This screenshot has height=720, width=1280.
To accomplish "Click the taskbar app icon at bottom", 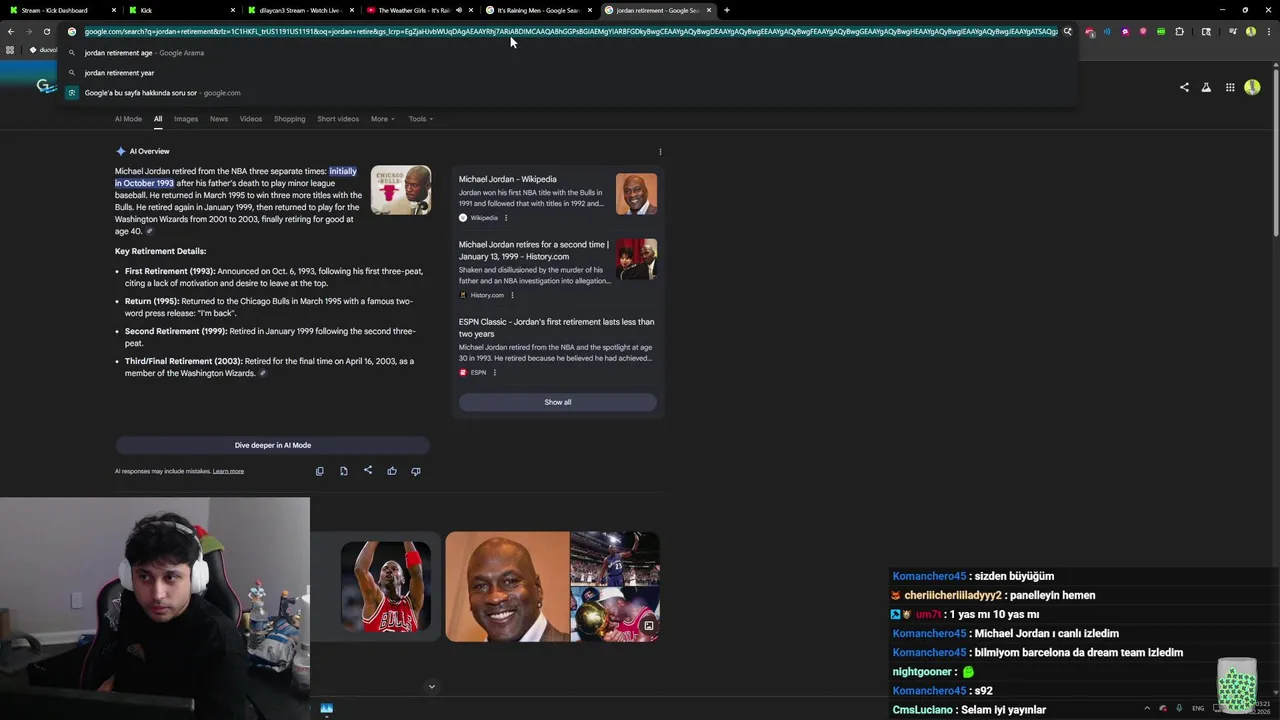I will pyautogui.click(x=326, y=708).
